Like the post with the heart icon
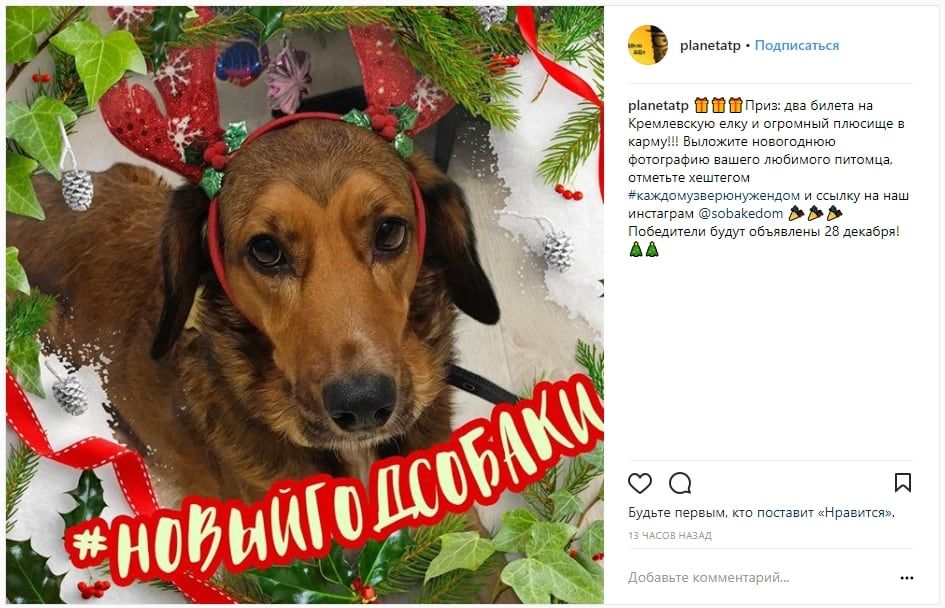The image size is (945, 608). click(x=639, y=483)
